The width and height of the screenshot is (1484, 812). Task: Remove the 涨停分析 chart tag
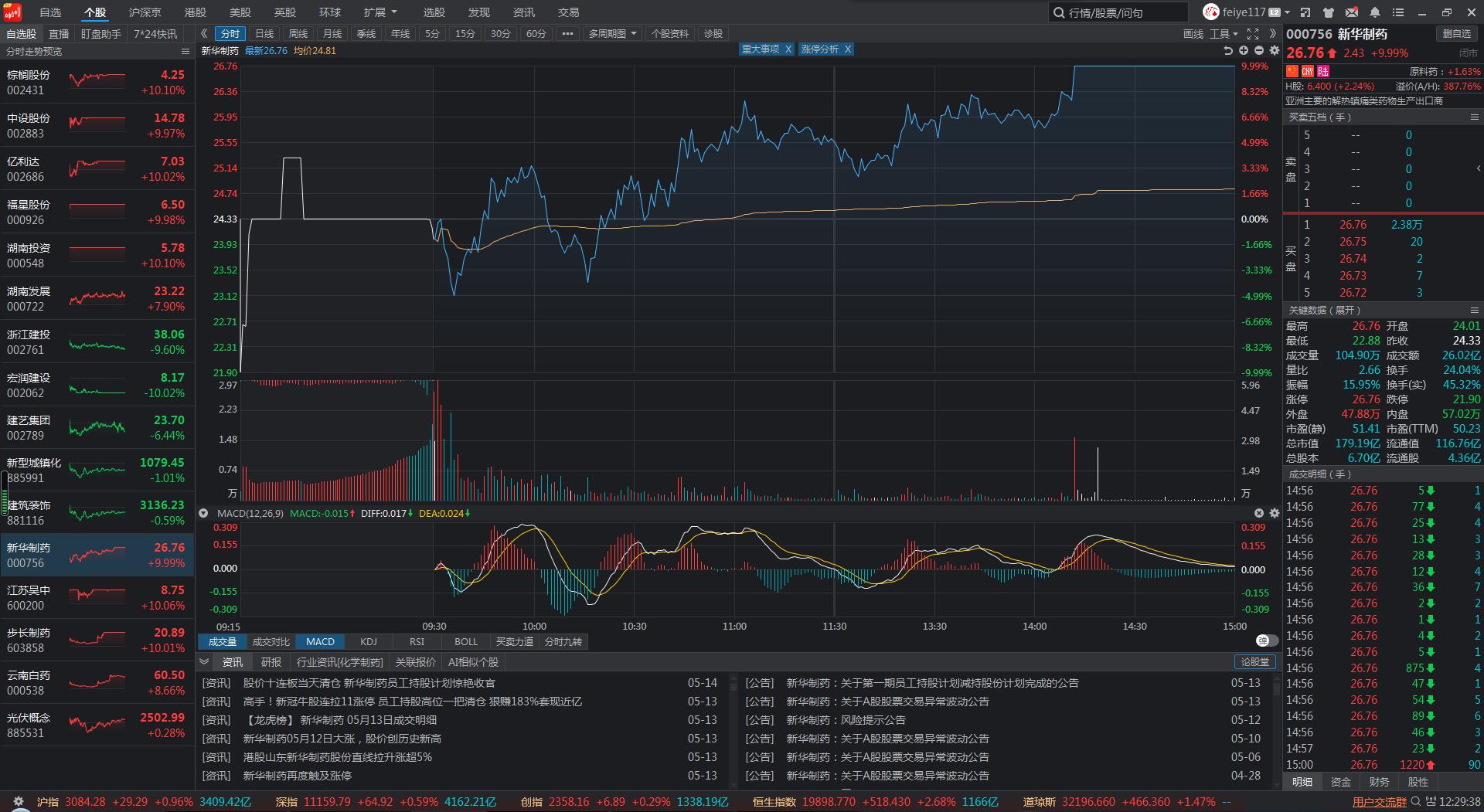847,49
